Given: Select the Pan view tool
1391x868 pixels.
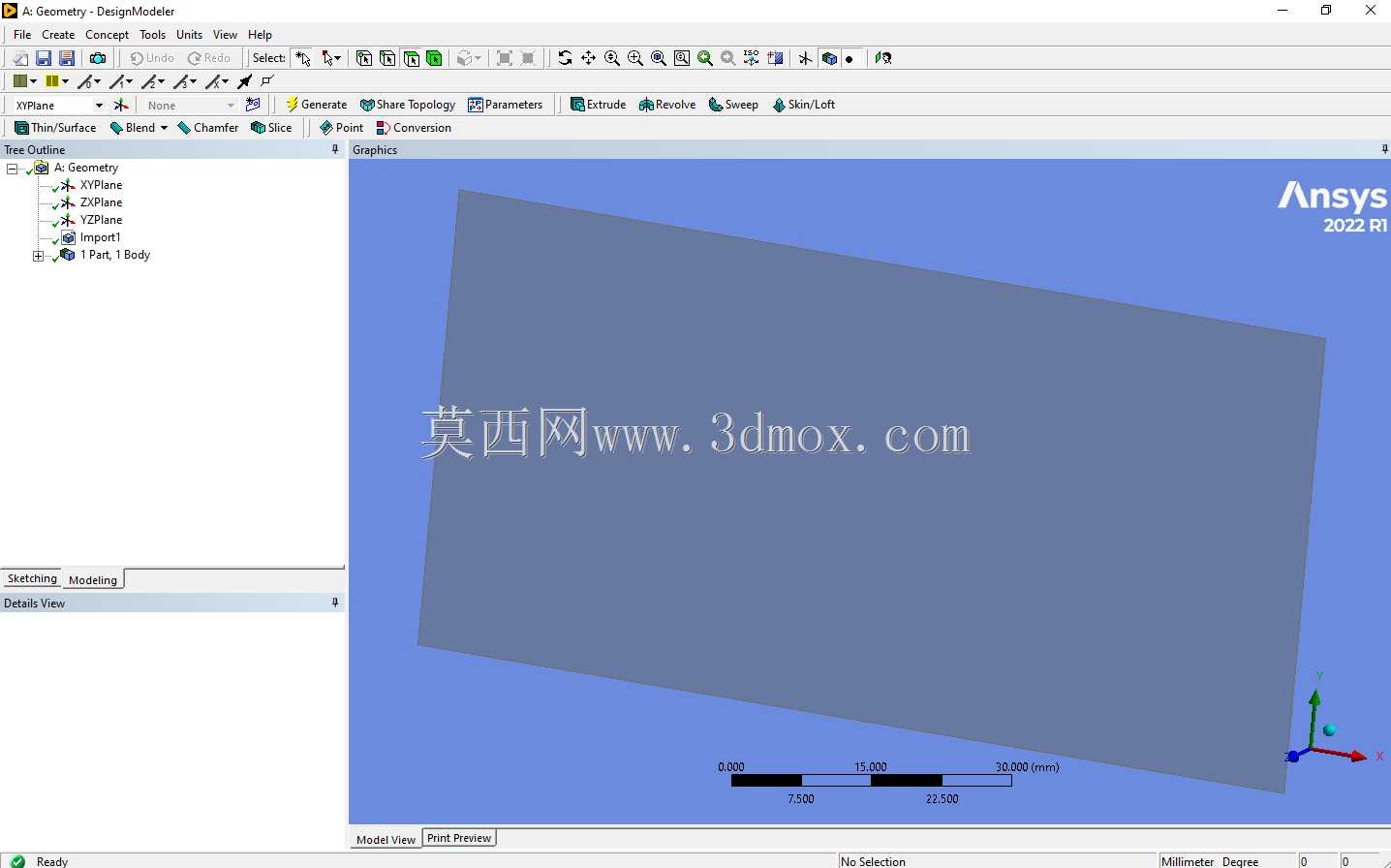Looking at the screenshot, I should 588,58.
